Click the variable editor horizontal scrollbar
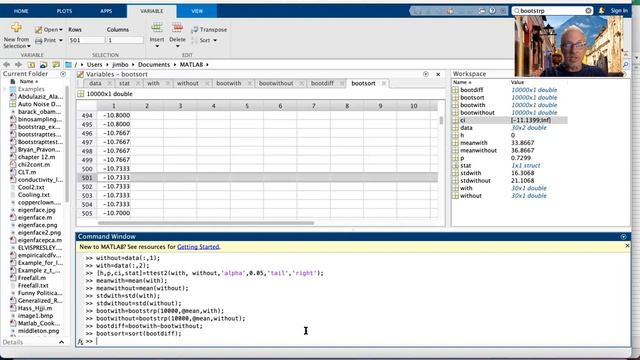This screenshot has width=640, height=360. point(206,223)
